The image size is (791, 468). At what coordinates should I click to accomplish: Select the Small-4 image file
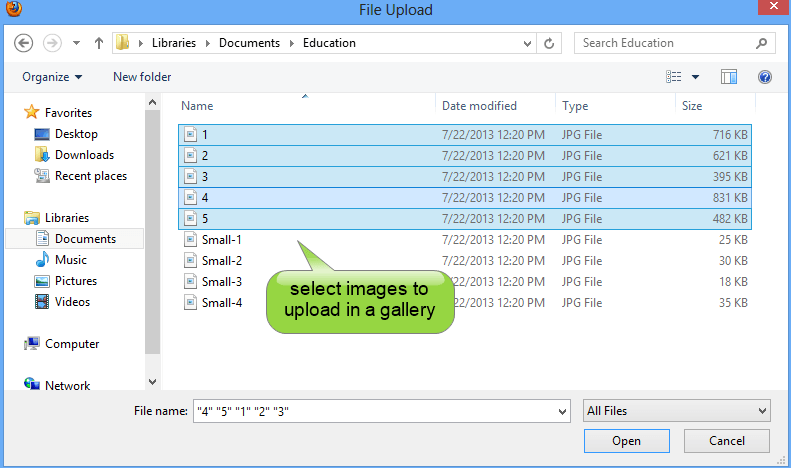pos(221,303)
